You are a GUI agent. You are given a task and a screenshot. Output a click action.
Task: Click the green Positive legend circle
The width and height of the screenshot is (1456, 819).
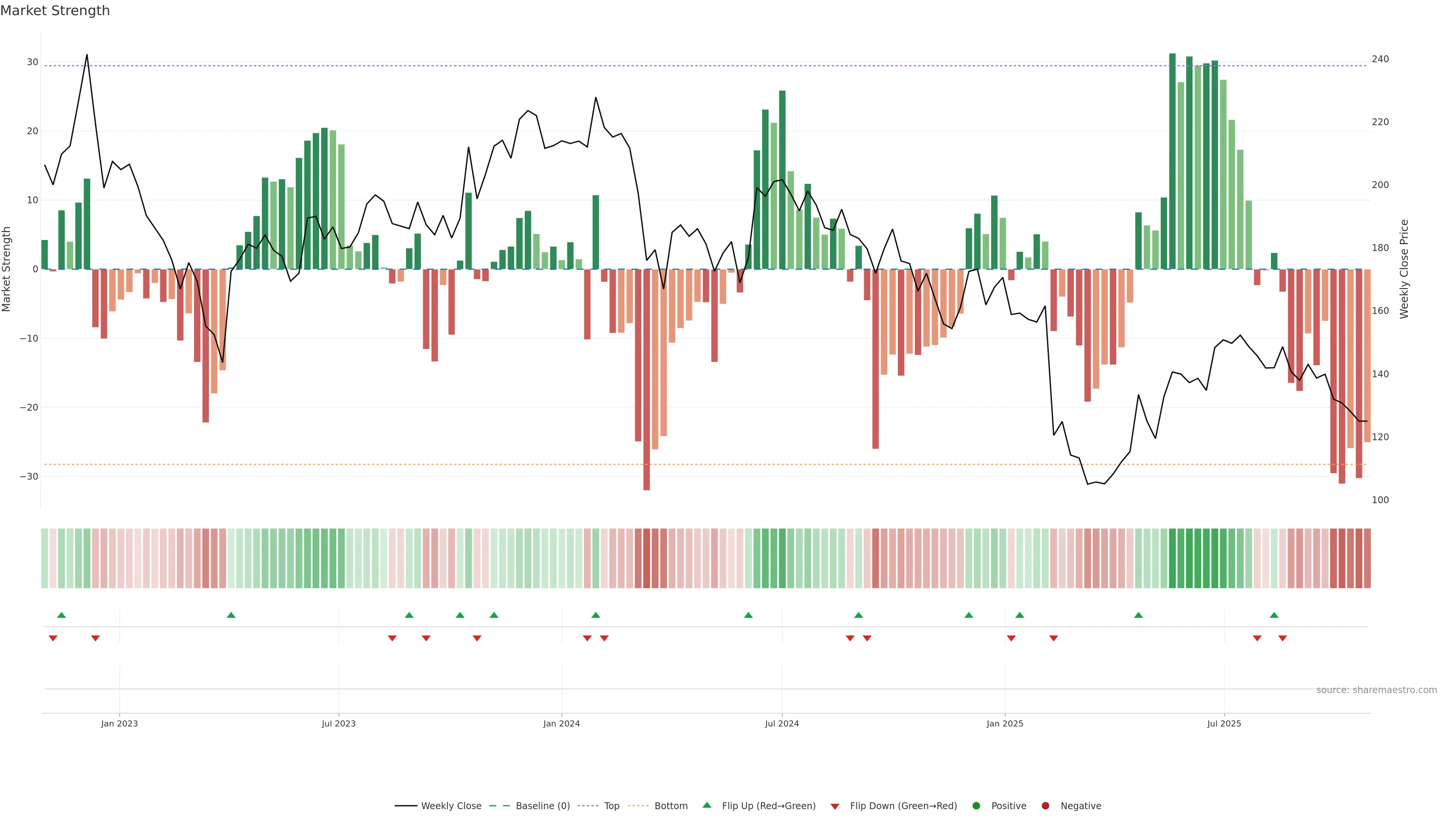click(976, 805)
